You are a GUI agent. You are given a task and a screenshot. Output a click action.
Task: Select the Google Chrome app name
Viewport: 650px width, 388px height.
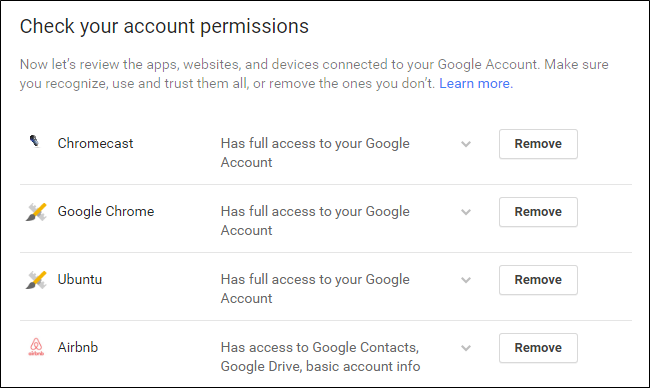click(106, 211)
